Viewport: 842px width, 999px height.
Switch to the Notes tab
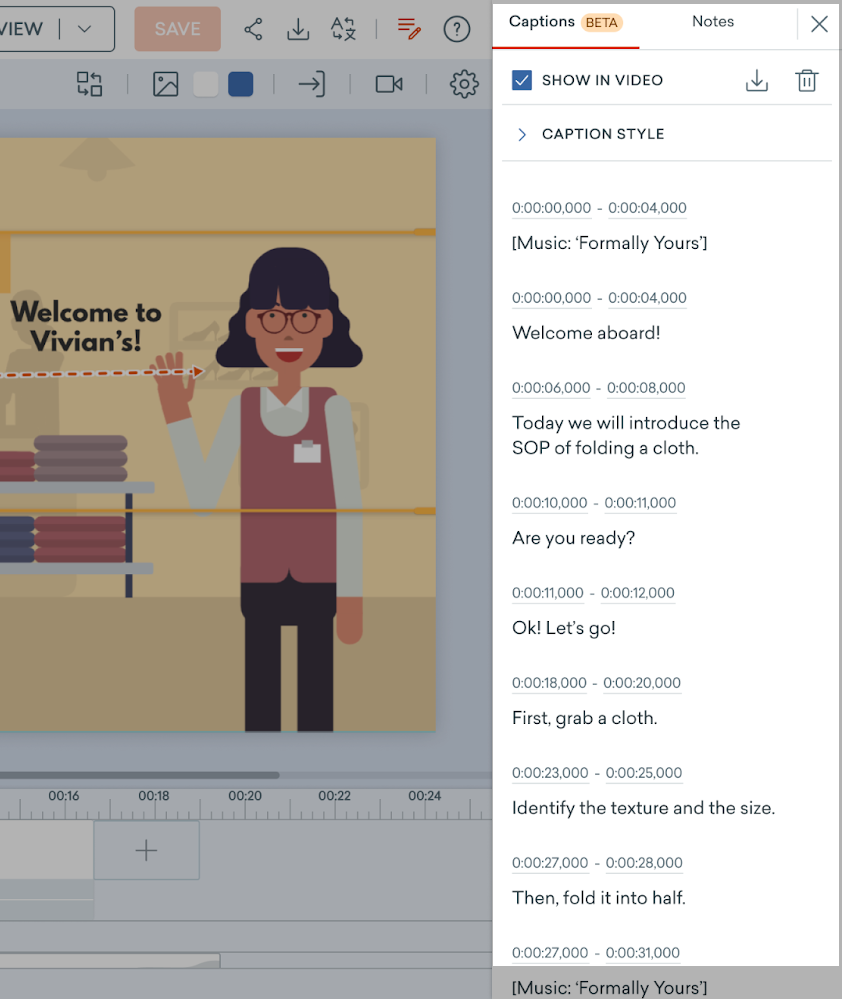click(x=712, y=22)
